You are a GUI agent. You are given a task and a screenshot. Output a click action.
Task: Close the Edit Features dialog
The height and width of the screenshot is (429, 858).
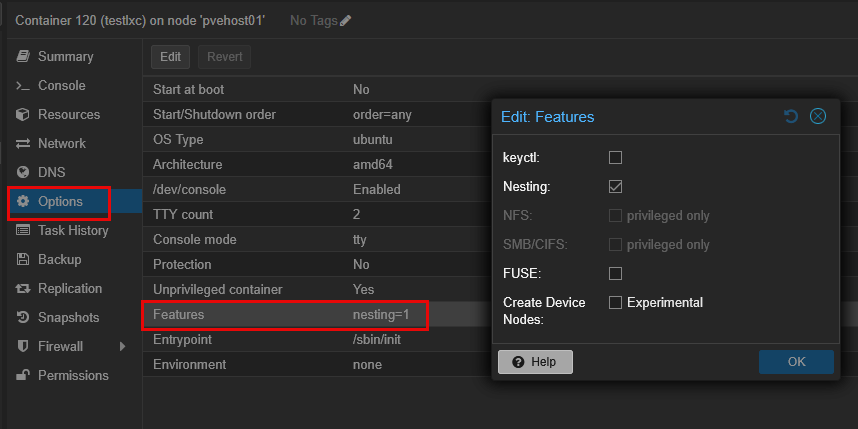click(818, 116)
